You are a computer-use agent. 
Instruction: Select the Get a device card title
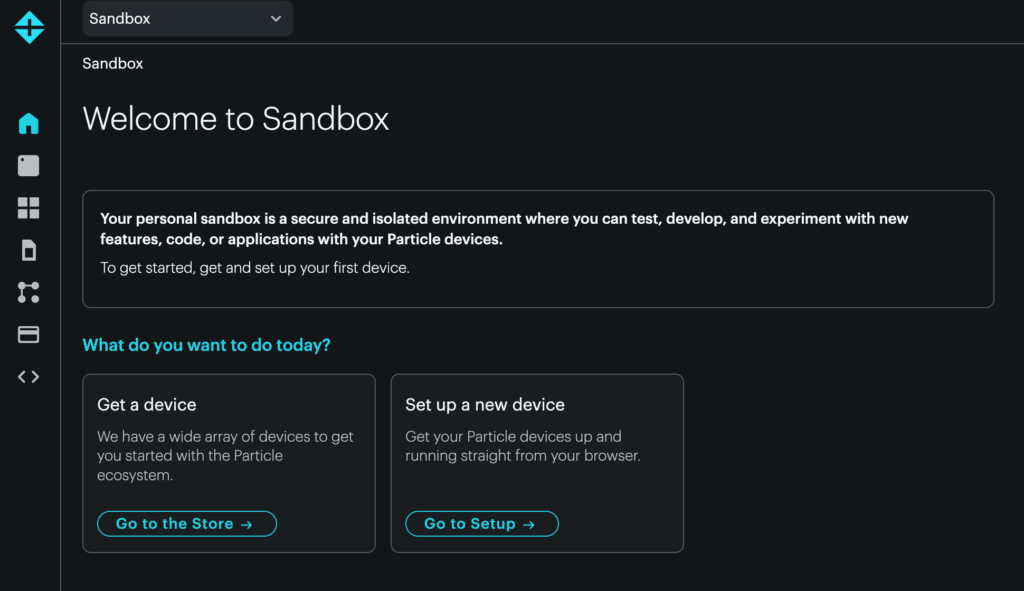pyautogui.click(x=147, y=405)
